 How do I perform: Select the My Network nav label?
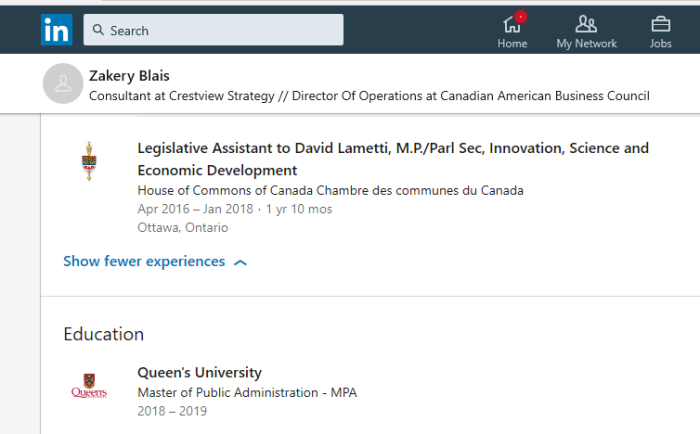[x=587, y=44]
